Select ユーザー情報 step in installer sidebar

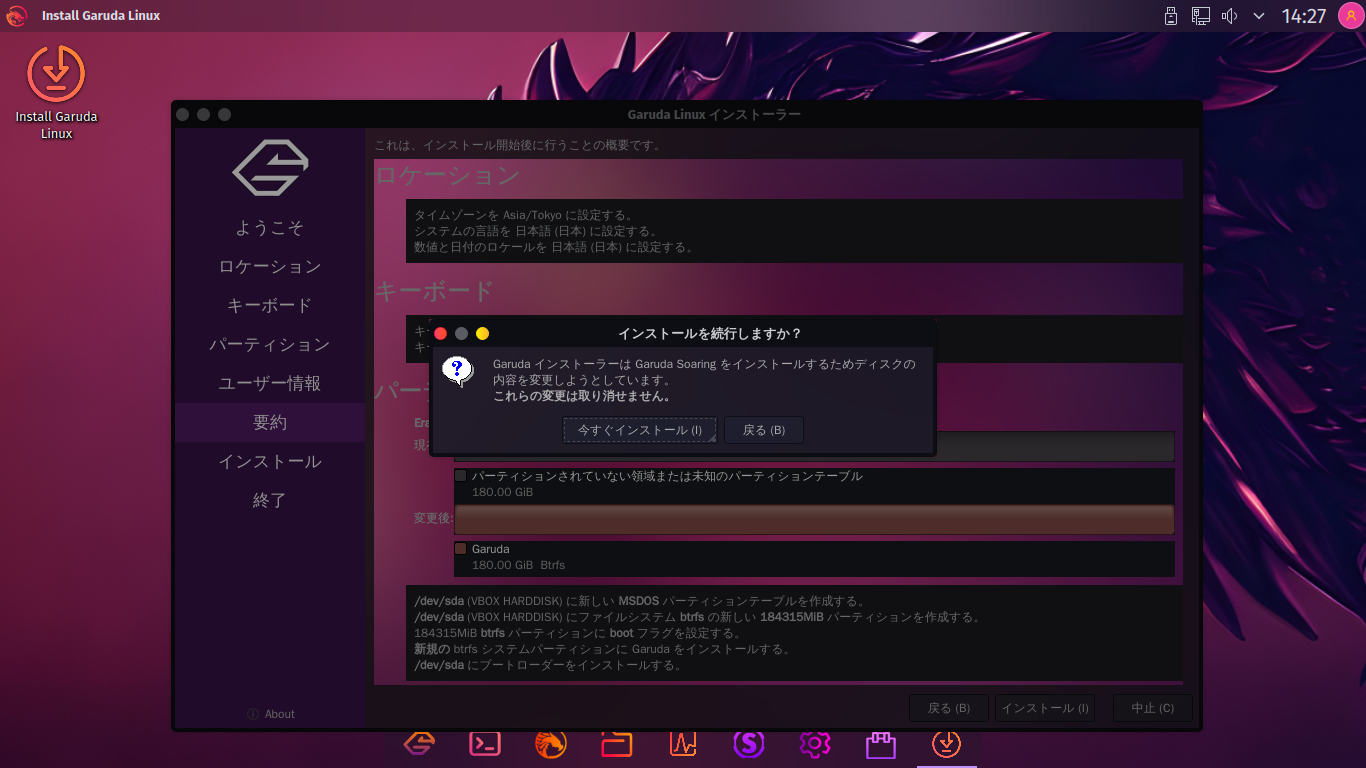click(x=270, y=383)
